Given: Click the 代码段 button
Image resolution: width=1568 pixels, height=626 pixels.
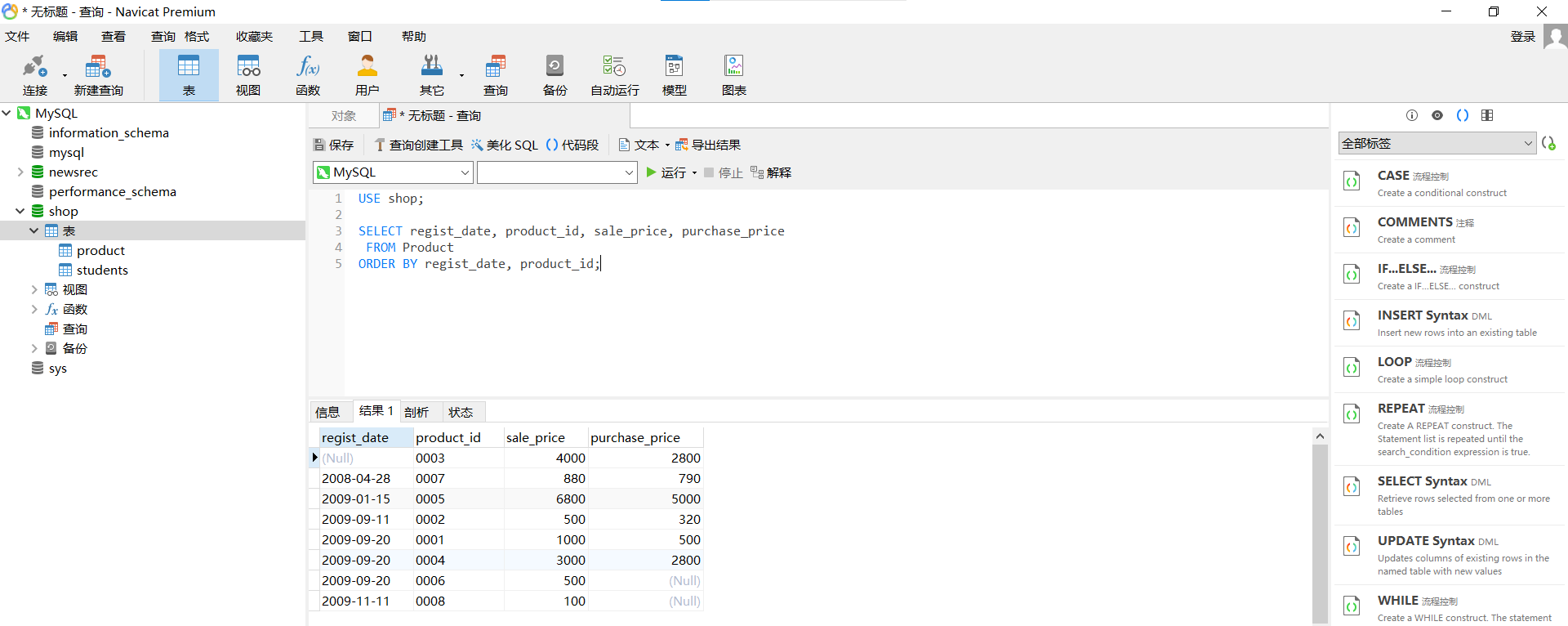Looking at the screenshot, I should [572, 145].
